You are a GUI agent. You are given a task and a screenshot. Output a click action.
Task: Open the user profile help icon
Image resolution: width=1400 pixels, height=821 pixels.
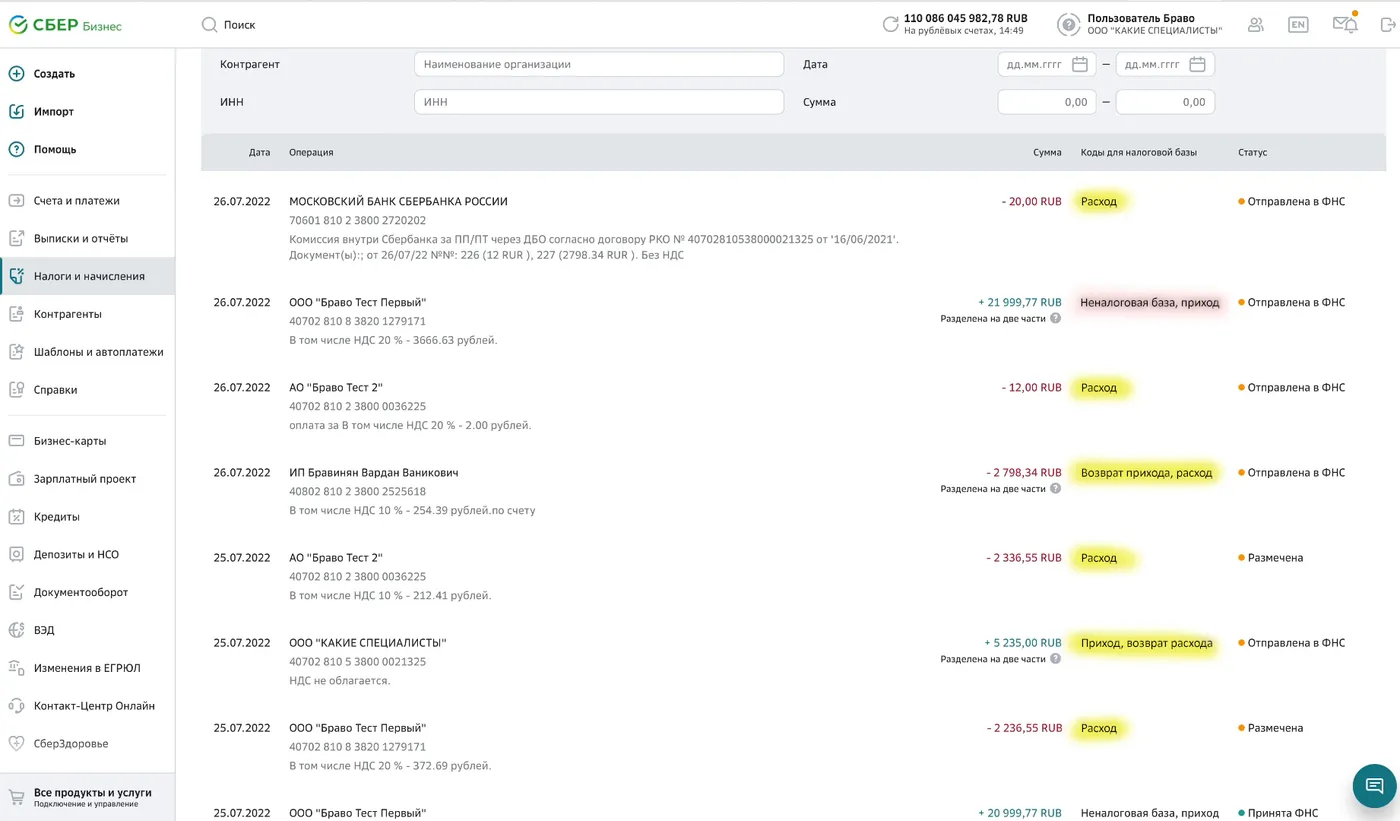pyautogui.click(x=1069, y=25)
